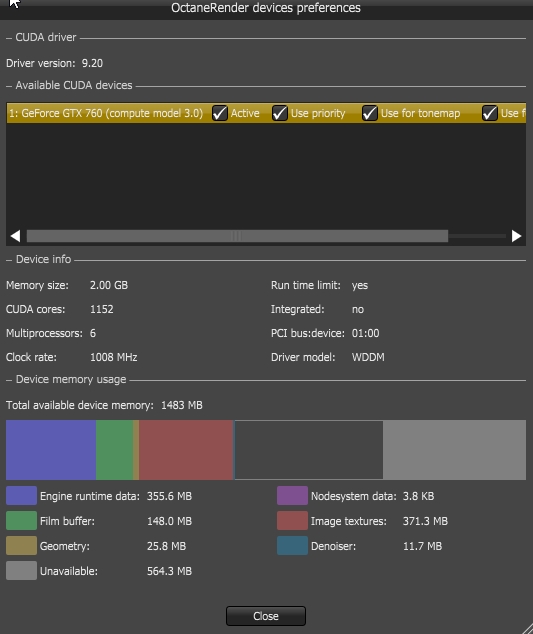Click the right scroll arrow of device list

516,236
